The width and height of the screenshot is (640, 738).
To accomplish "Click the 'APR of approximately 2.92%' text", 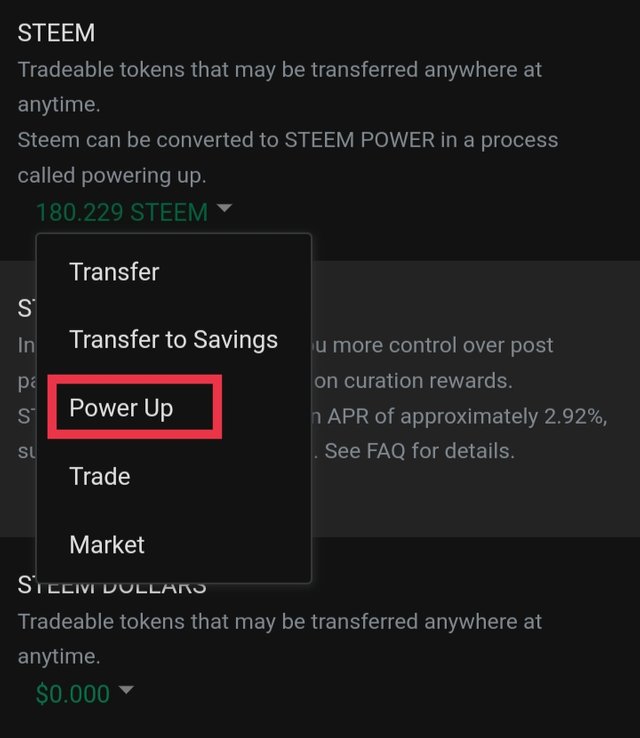I will tap(470, 416).
